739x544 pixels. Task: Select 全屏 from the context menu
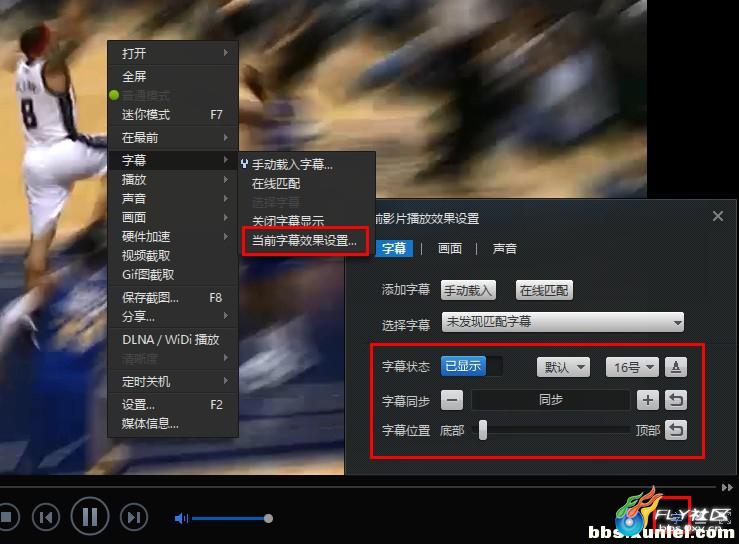[173, 76]
